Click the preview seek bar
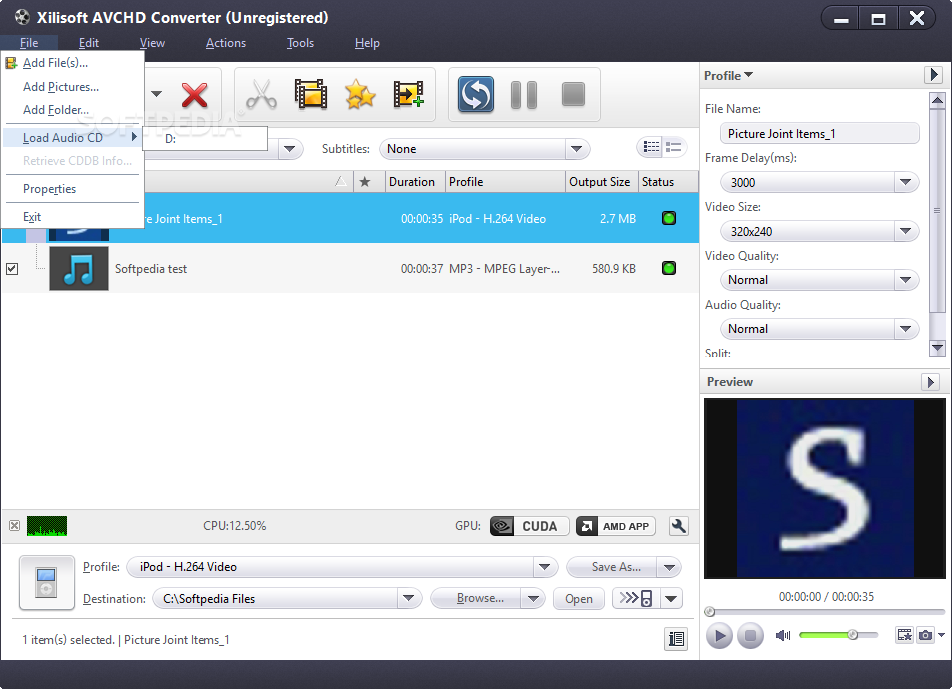 click(824, 611)
